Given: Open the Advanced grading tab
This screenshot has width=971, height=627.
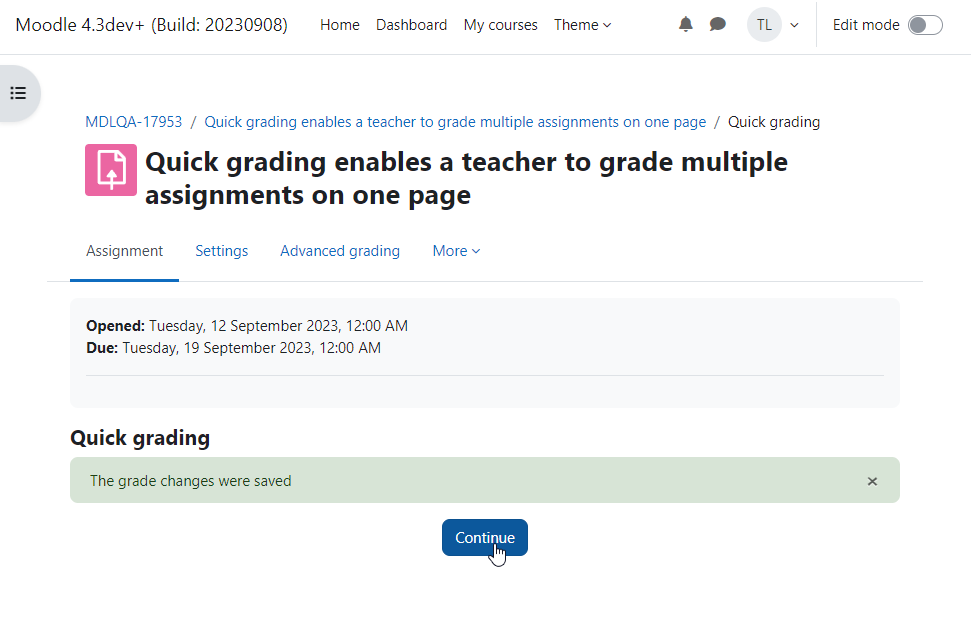Looking at the screenshot, I should [x=340, y=251].
